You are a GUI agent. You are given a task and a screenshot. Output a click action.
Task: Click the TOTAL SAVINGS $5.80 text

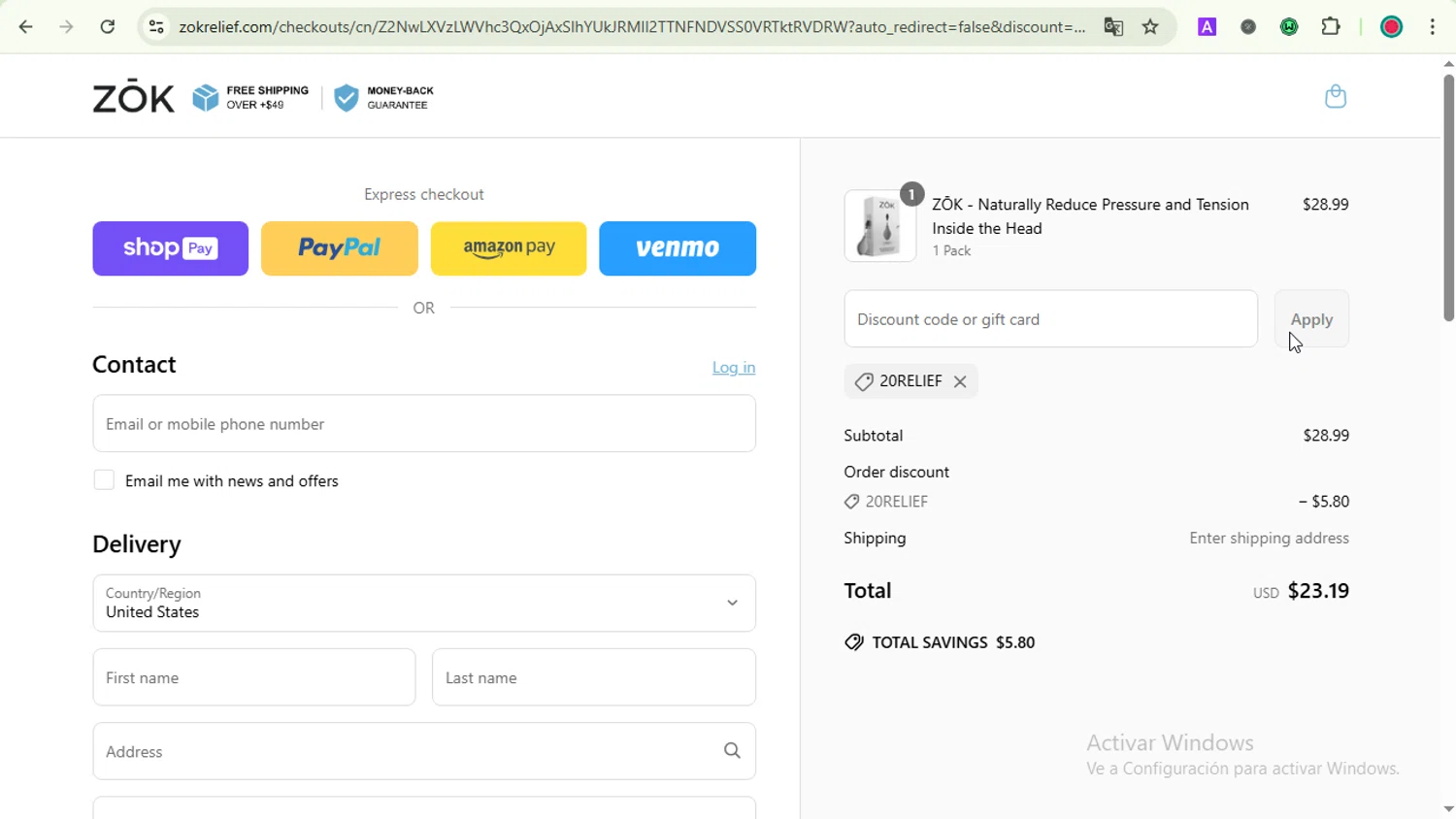[953, 642]
